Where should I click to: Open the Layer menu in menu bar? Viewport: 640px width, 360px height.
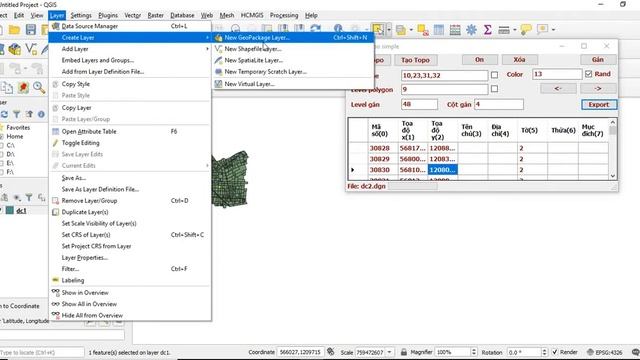[x=57, y=15]
